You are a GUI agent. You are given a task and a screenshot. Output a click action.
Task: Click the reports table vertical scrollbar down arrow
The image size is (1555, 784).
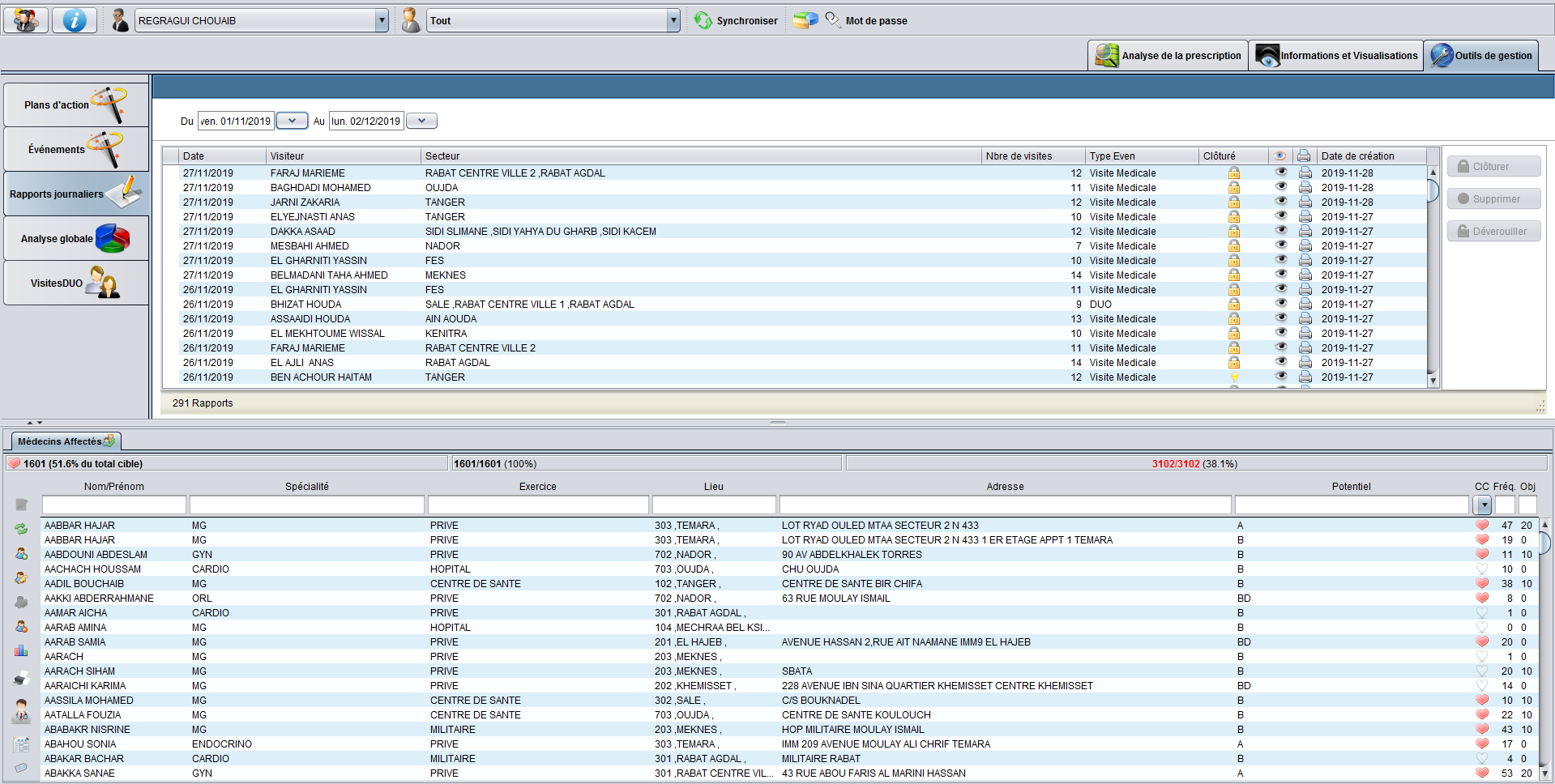(1432, 380)
